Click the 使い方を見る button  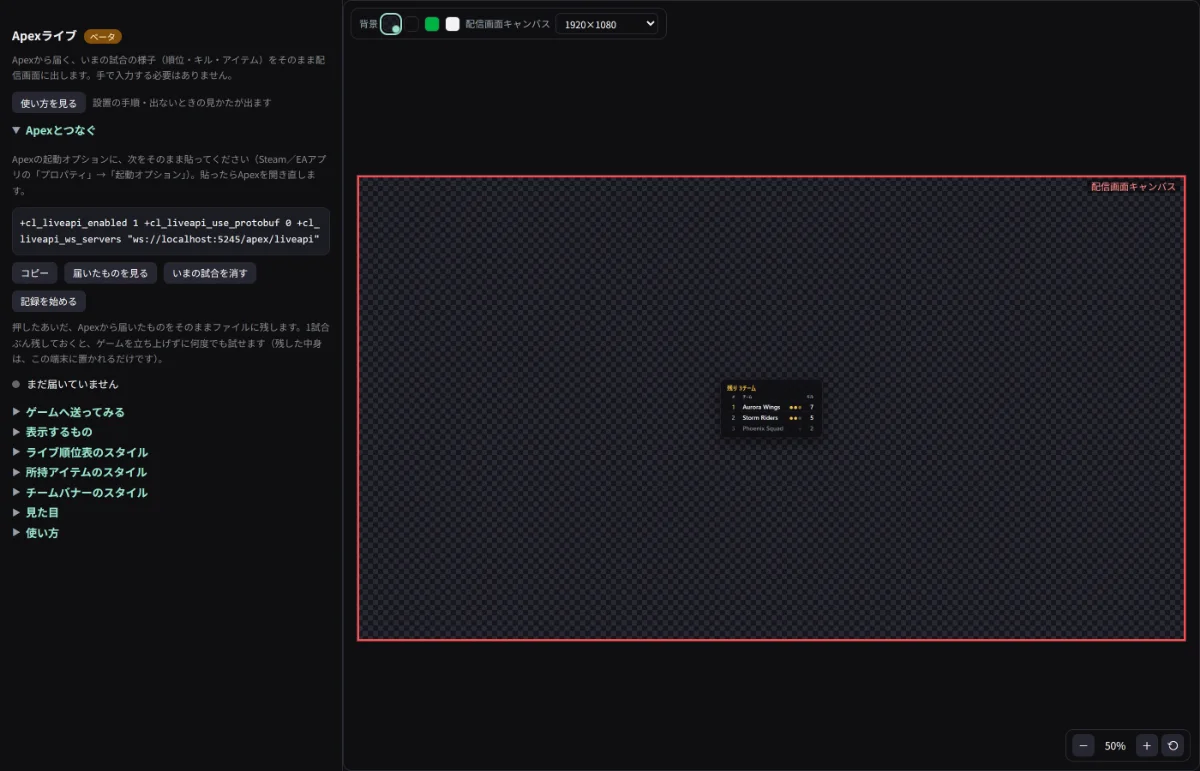(x=49, y=103)
